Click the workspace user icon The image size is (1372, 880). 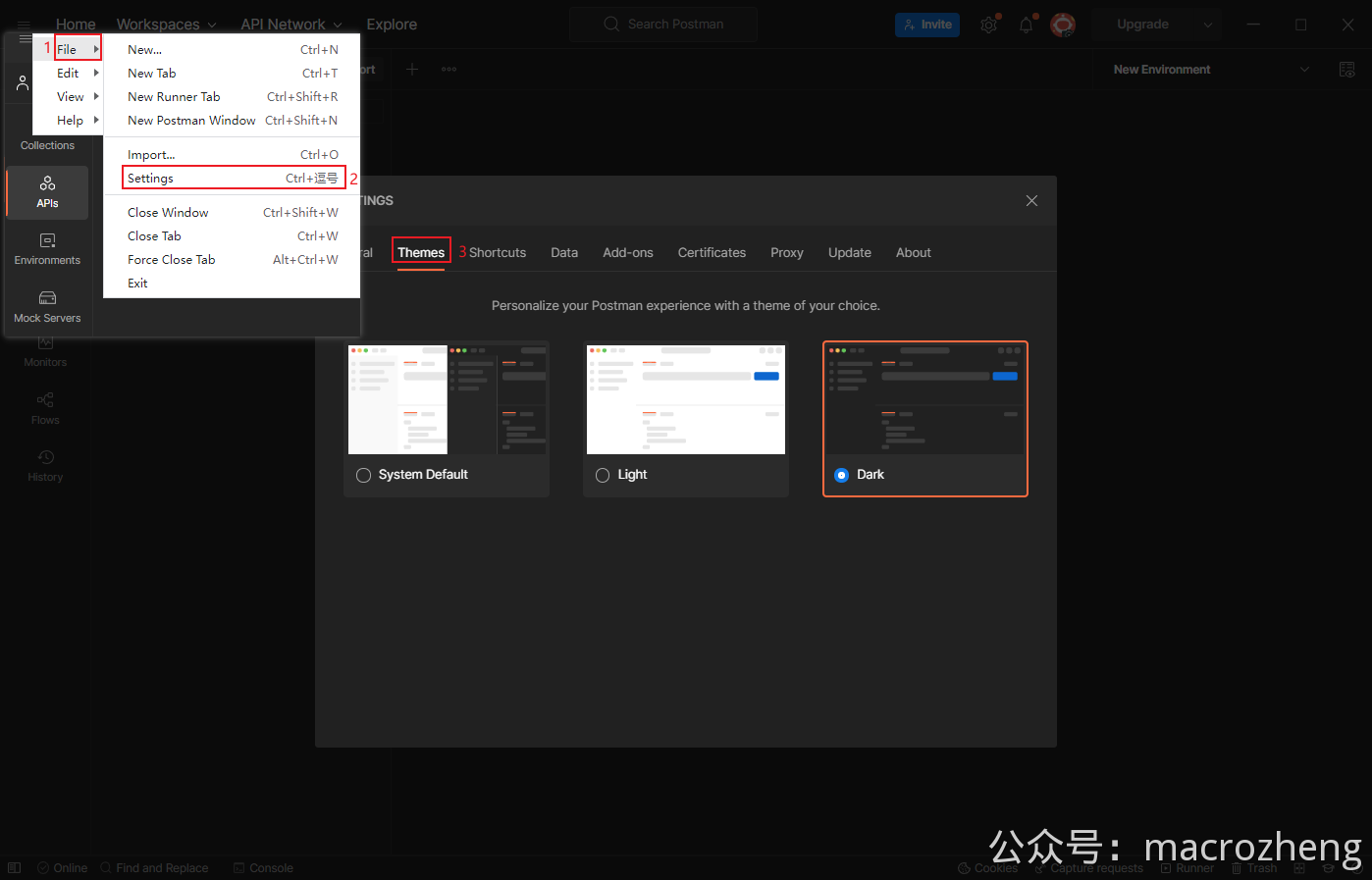(x=23, y=83)
